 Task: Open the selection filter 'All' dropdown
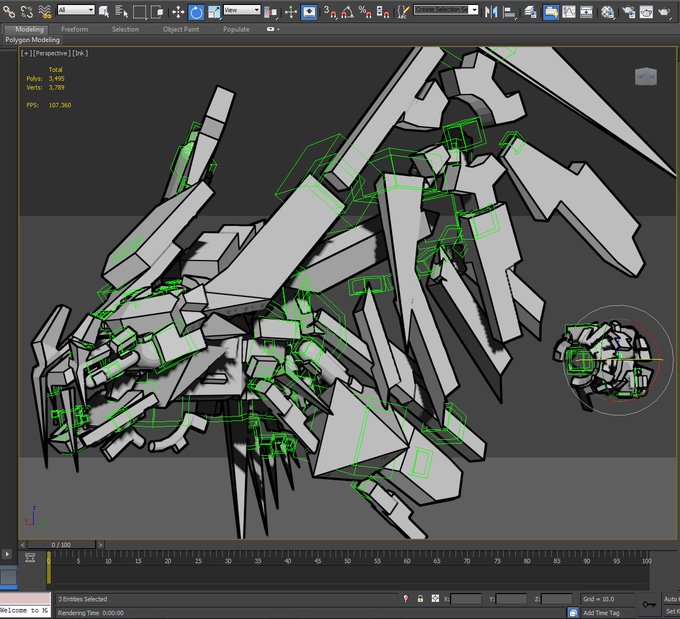(76, 10)
